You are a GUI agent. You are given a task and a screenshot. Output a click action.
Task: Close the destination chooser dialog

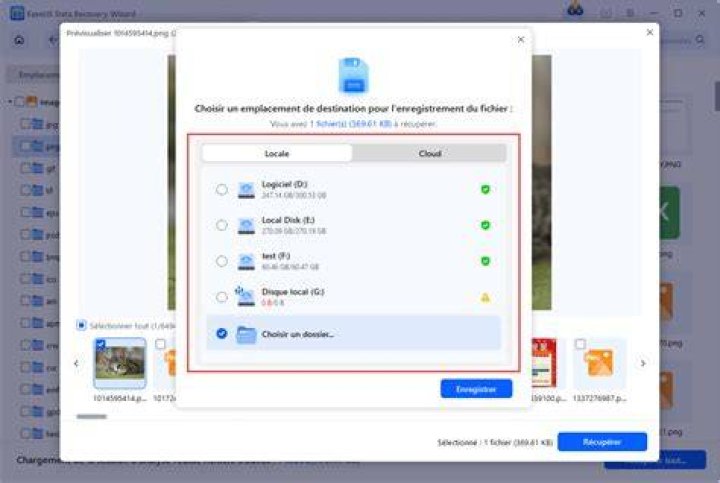521,39
